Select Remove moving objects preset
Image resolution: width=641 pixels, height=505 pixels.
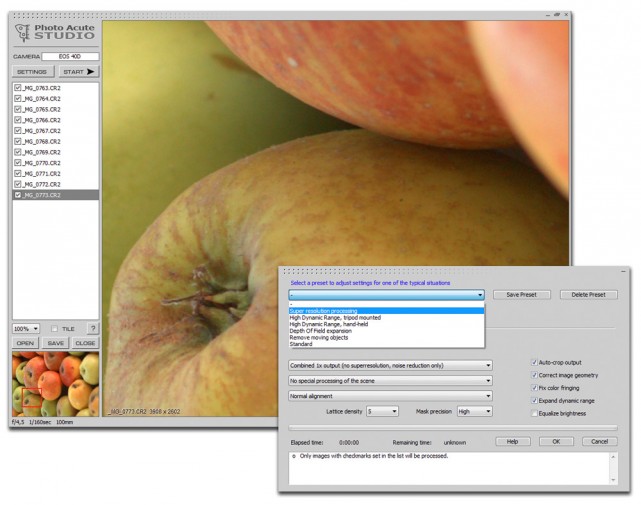coord(386,337)
